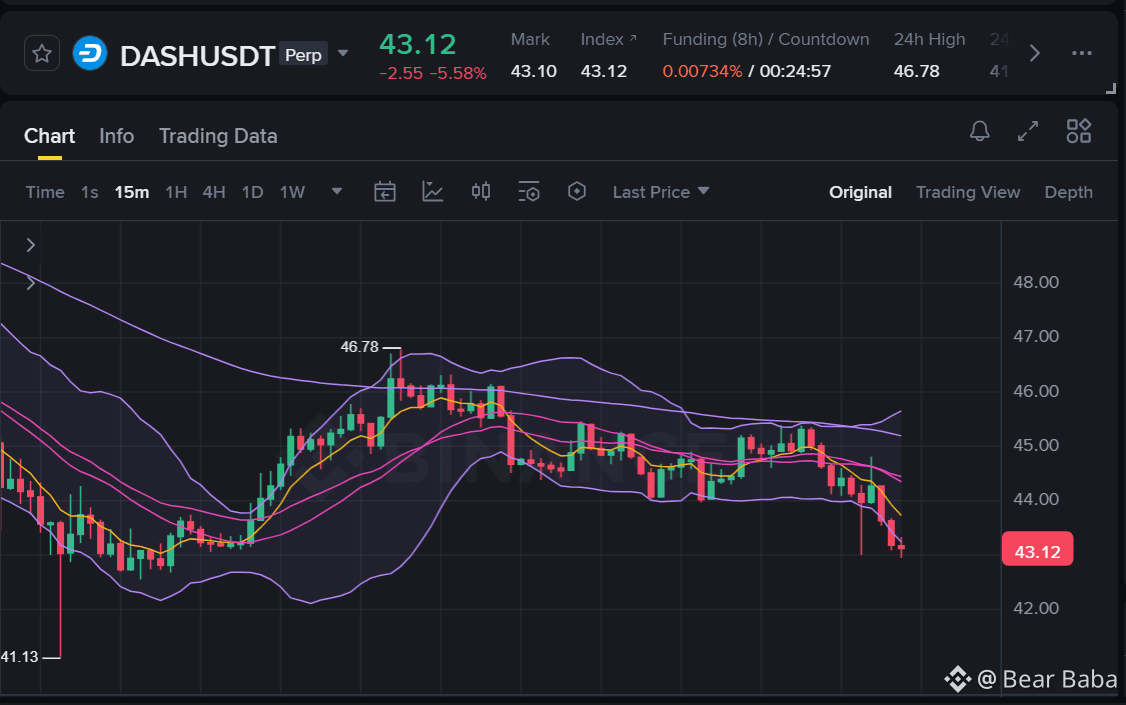This screenshot has width=1126, height=705.
Task: Expand chart to fullscreen
Action: tap(1028, 131)
